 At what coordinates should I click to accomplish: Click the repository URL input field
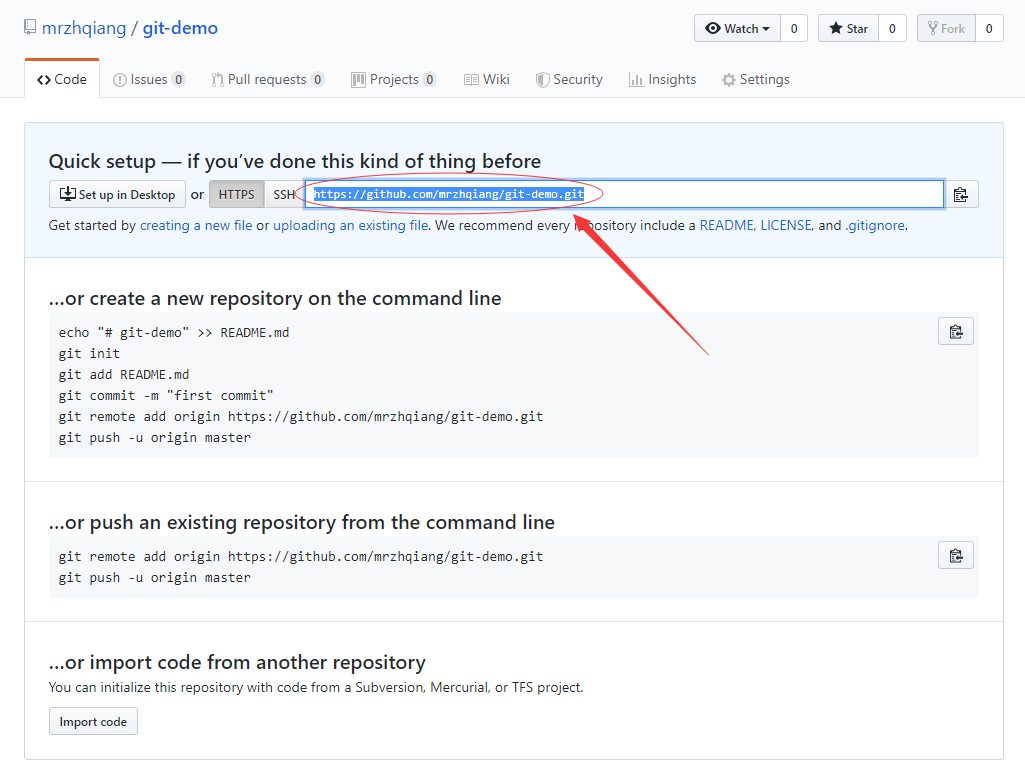[x=624, y=194]
